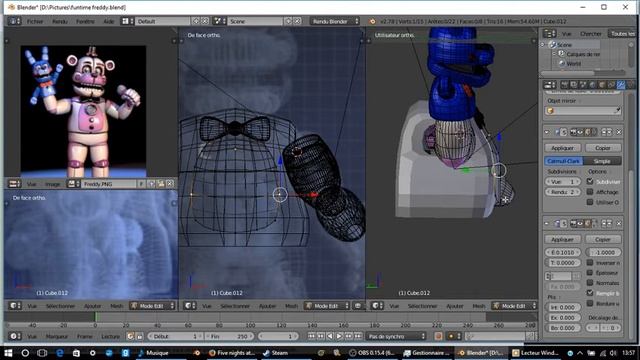Click the Freddy.PNG image name field
Viewport: 640px width, 360px height.
[109, 184]
